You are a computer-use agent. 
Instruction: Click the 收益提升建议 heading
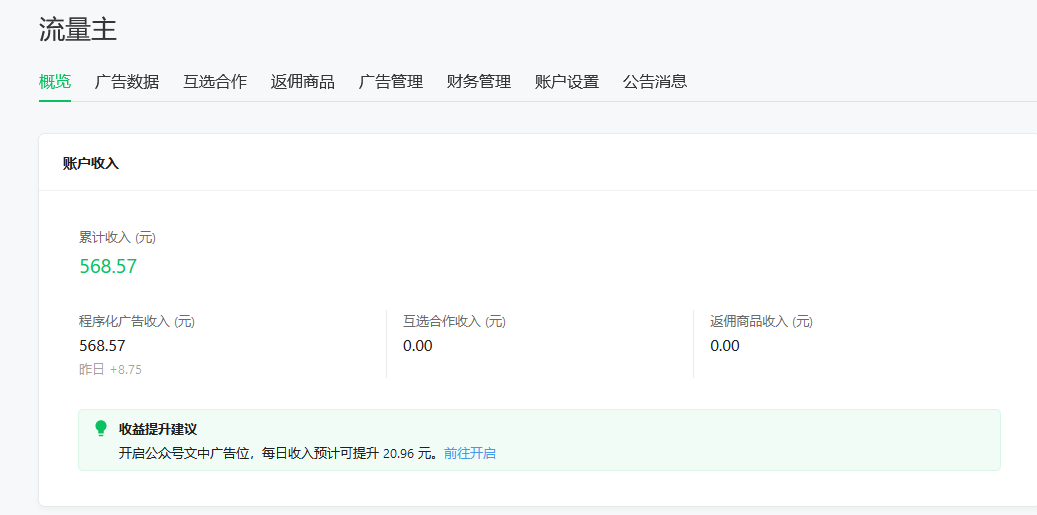tap(158, 428)
